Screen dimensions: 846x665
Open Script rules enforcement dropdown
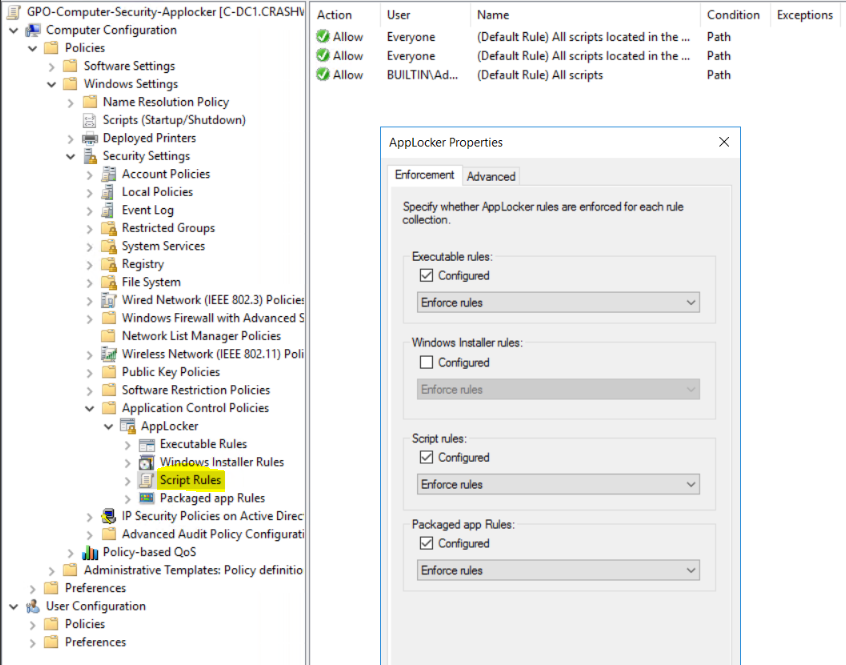(558, 484)
